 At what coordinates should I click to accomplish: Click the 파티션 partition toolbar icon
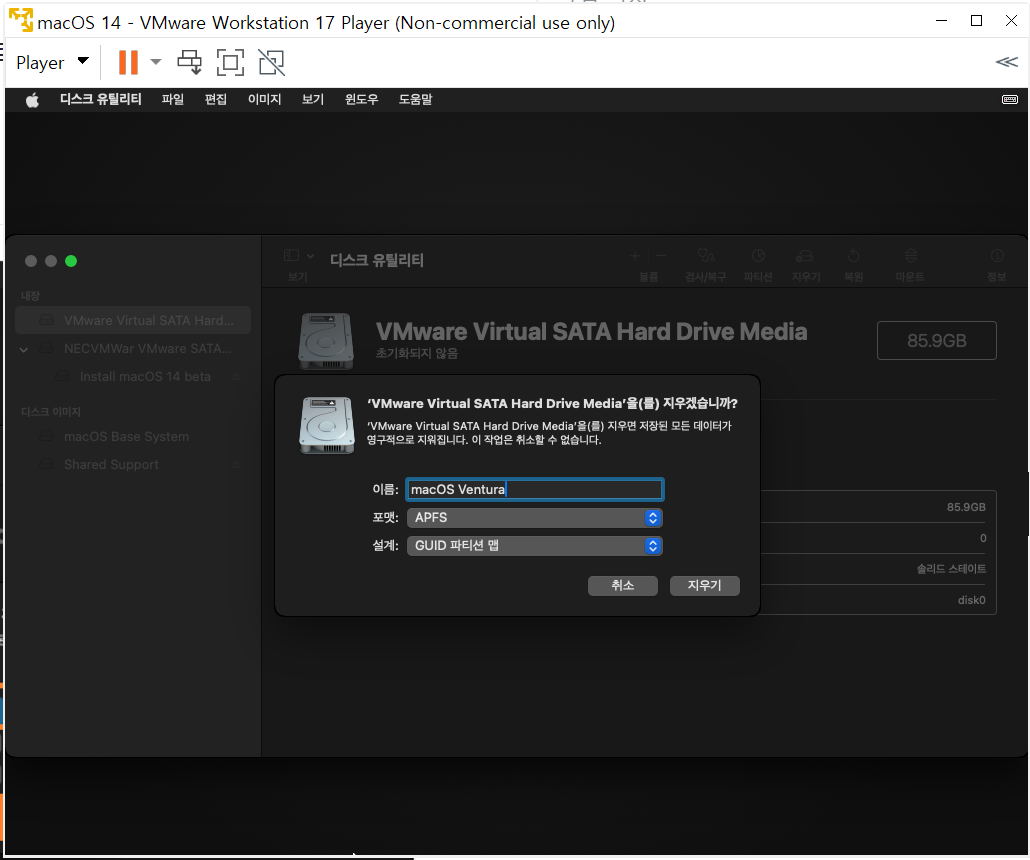758,256
